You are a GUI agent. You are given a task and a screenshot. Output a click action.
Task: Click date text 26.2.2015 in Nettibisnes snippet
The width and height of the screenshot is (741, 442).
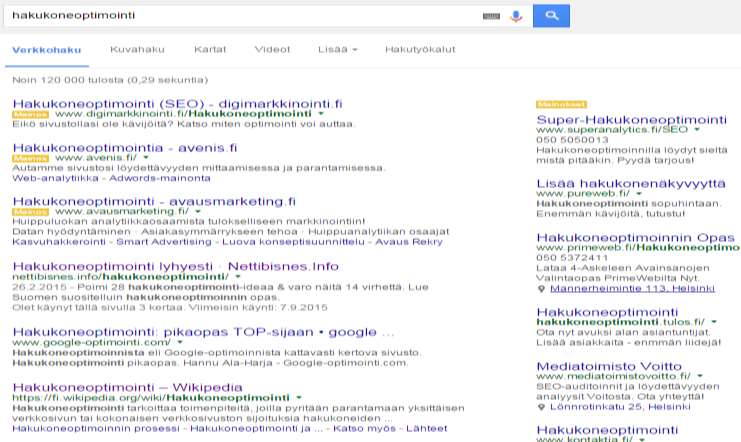coord(42,287)
